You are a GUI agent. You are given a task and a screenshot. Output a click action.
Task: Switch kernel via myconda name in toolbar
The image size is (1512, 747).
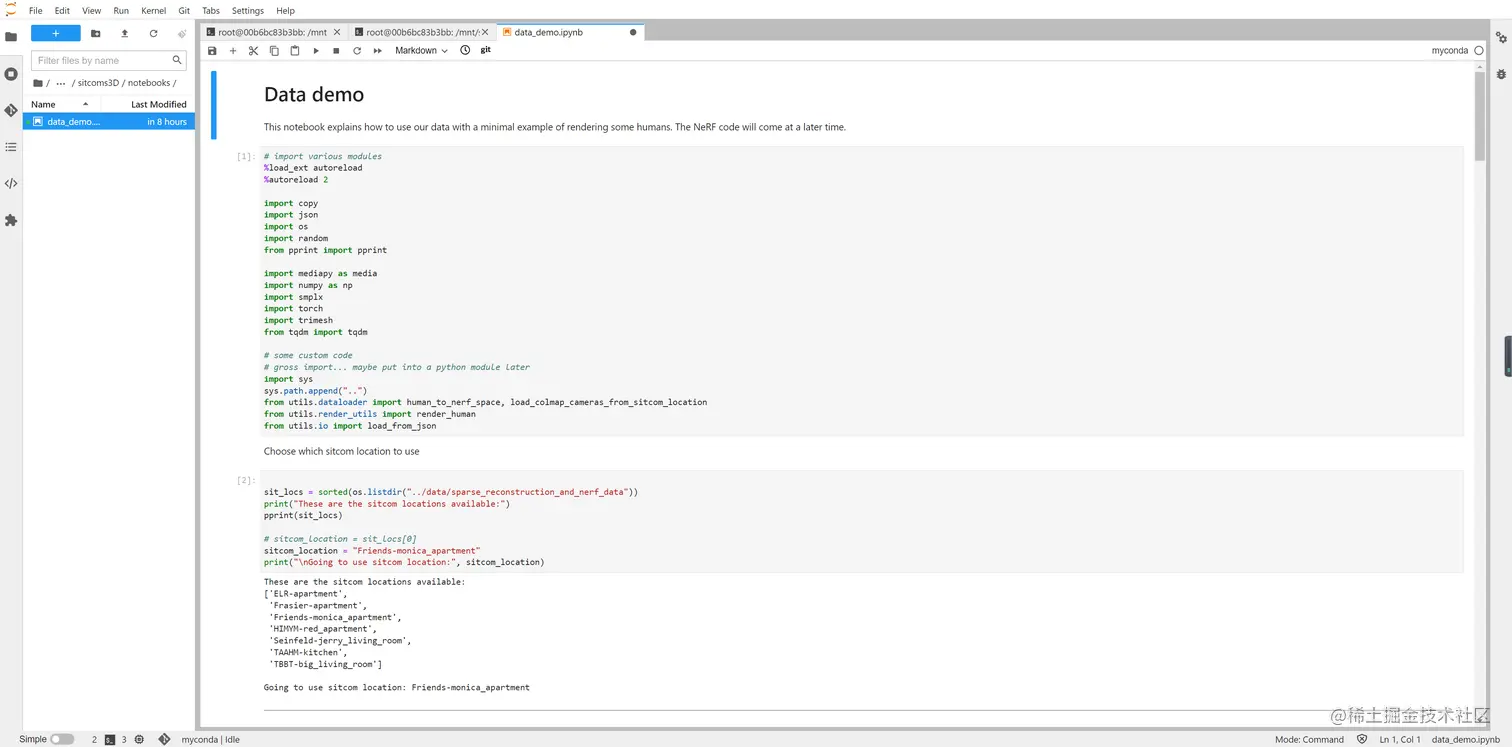coord(1449,51)
